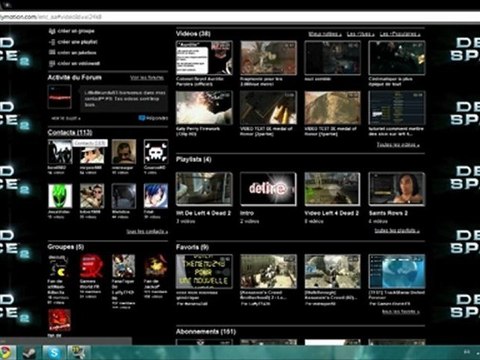480x360 pixels.
Task: Click the 'Groupes (5)' heading
Action: [65, 247]
